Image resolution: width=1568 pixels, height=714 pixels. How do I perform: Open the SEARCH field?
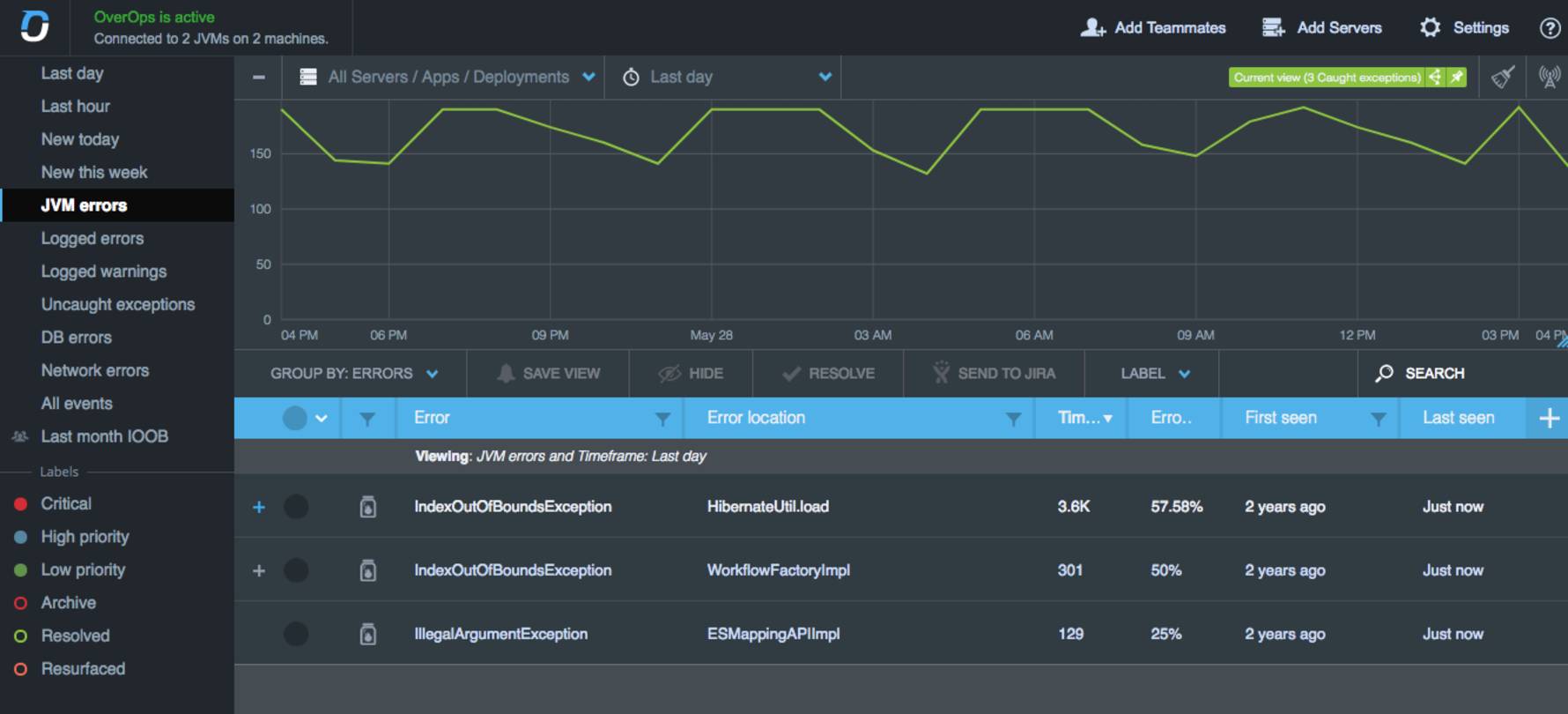[x=1420, y=374]
